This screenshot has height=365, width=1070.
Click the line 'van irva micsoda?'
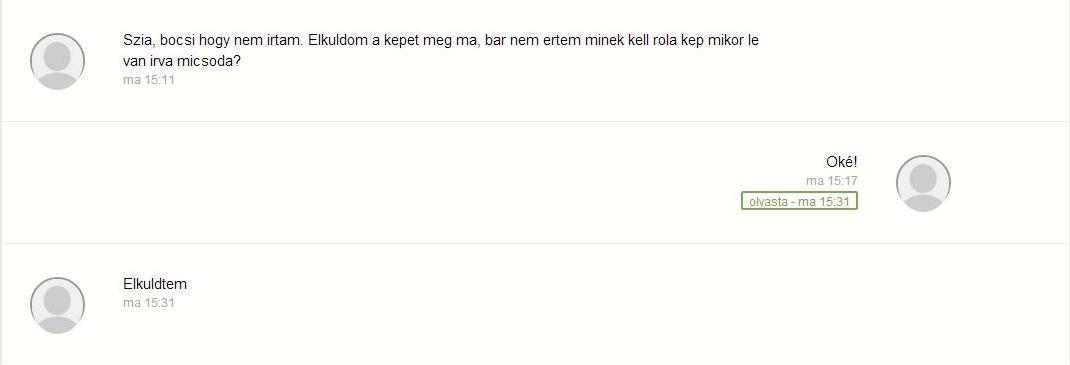click(182, 61)
